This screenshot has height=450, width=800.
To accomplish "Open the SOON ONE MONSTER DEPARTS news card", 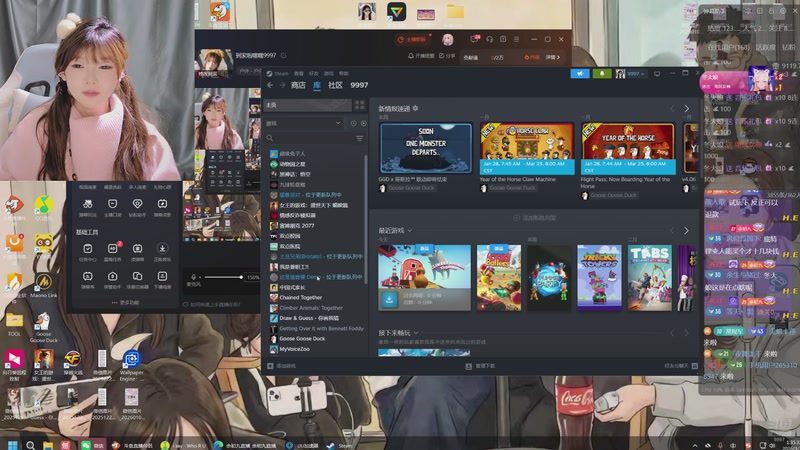I will (426, 148).
